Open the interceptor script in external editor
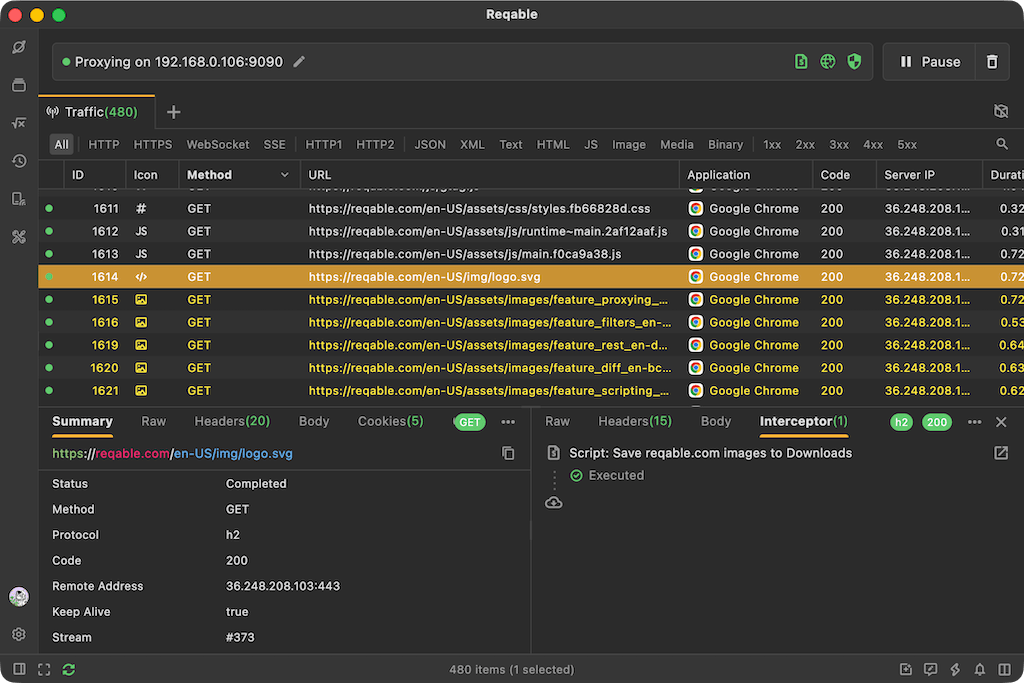This screenshot has width=1024, height=683. pyautogui.click(x=1000, y=453)
